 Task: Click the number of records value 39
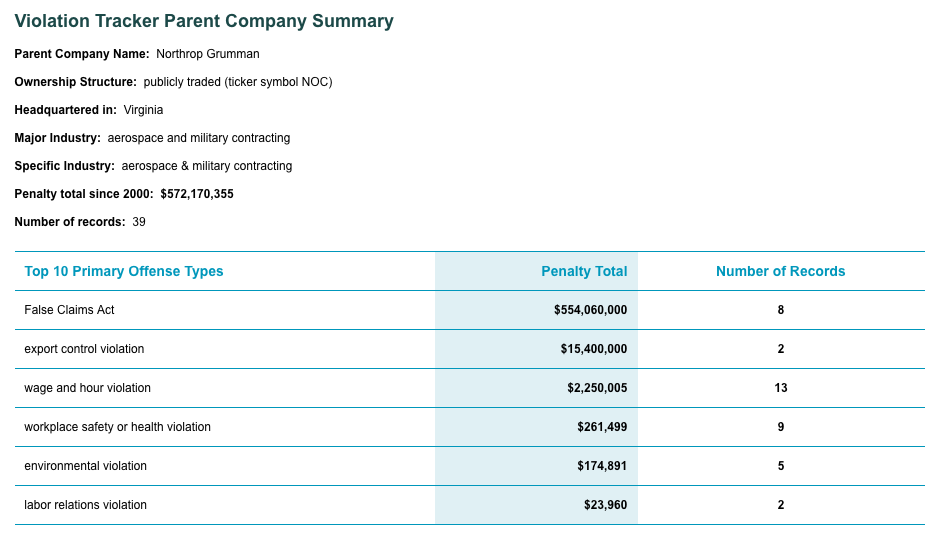(139, 222)
